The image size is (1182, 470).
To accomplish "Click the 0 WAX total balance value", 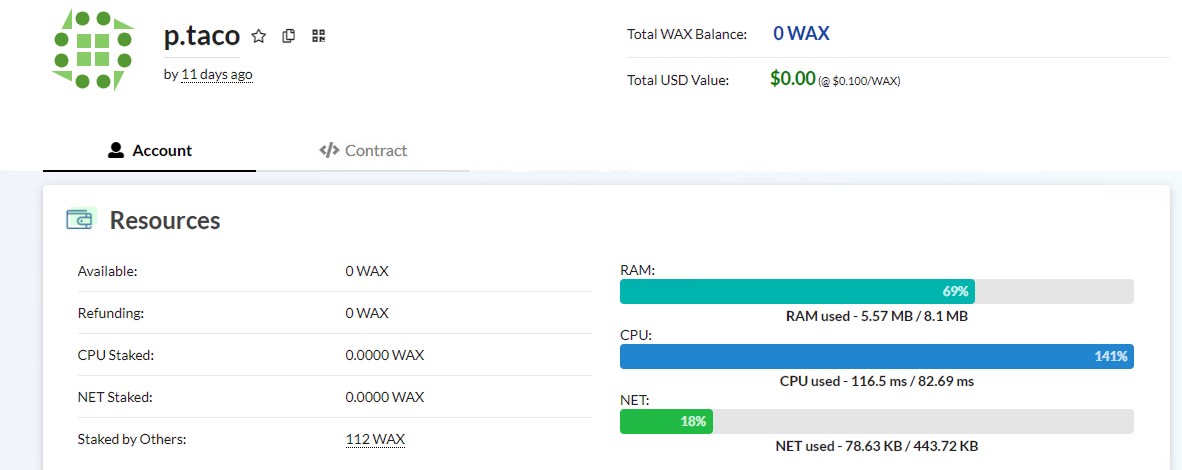I will coord(801,33).
